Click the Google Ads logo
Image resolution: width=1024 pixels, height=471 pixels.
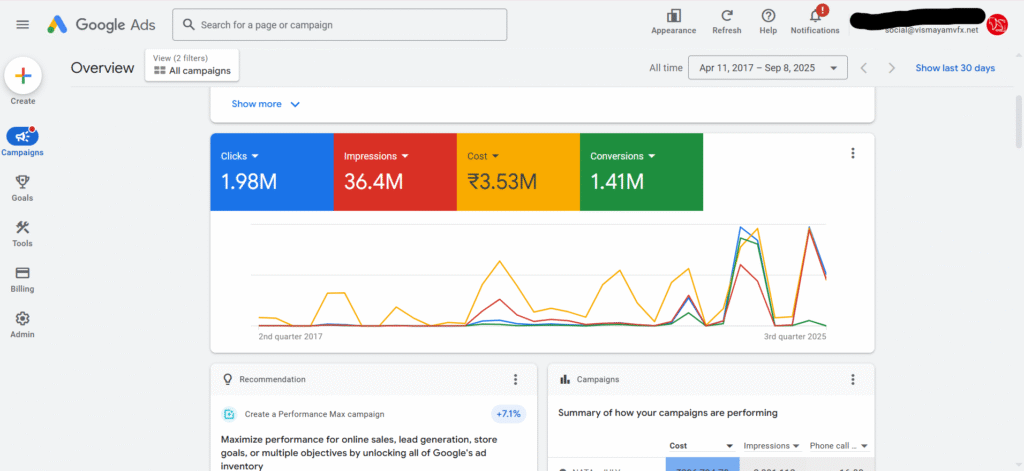pyautogui.click(x=101, y=25)
